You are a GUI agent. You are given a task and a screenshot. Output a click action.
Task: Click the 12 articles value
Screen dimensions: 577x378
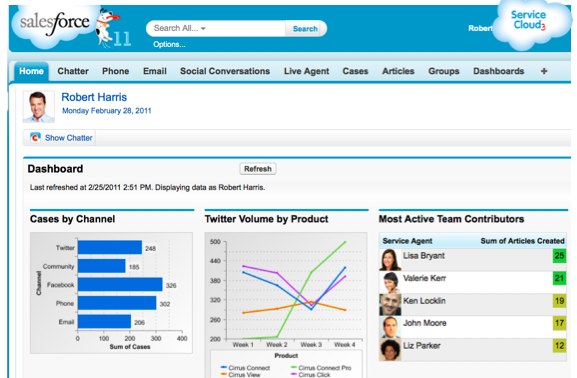pos(559,346)
